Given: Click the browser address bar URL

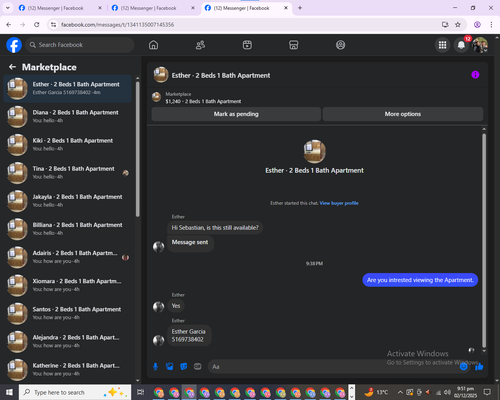Looking at the screenshot, I should [117, 25].
